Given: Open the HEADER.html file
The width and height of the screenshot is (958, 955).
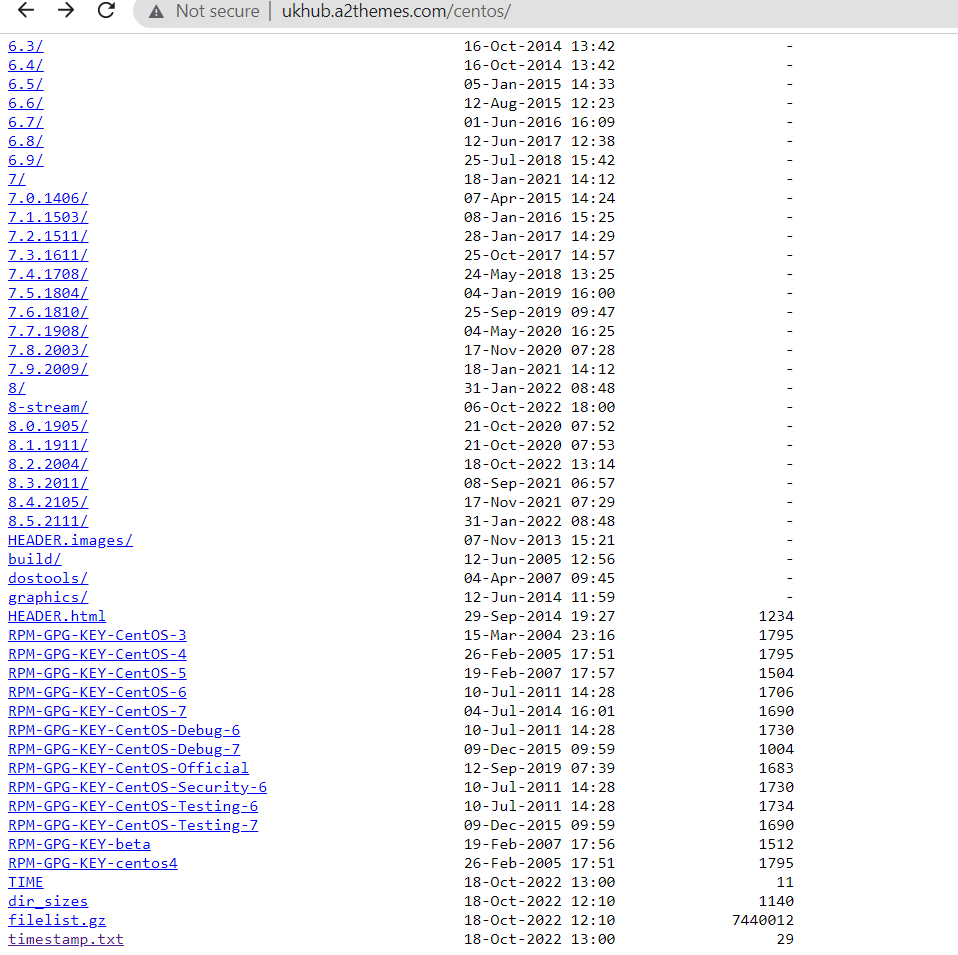Looking at the screenshot, I should [57, 617].
